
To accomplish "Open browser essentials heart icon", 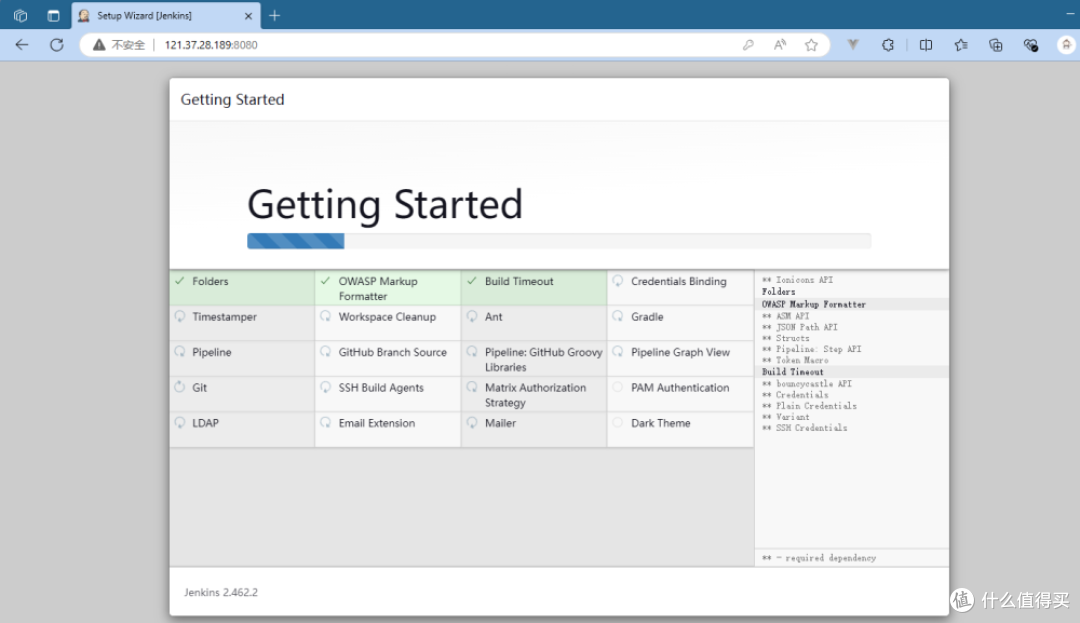I will (1031, 45).
